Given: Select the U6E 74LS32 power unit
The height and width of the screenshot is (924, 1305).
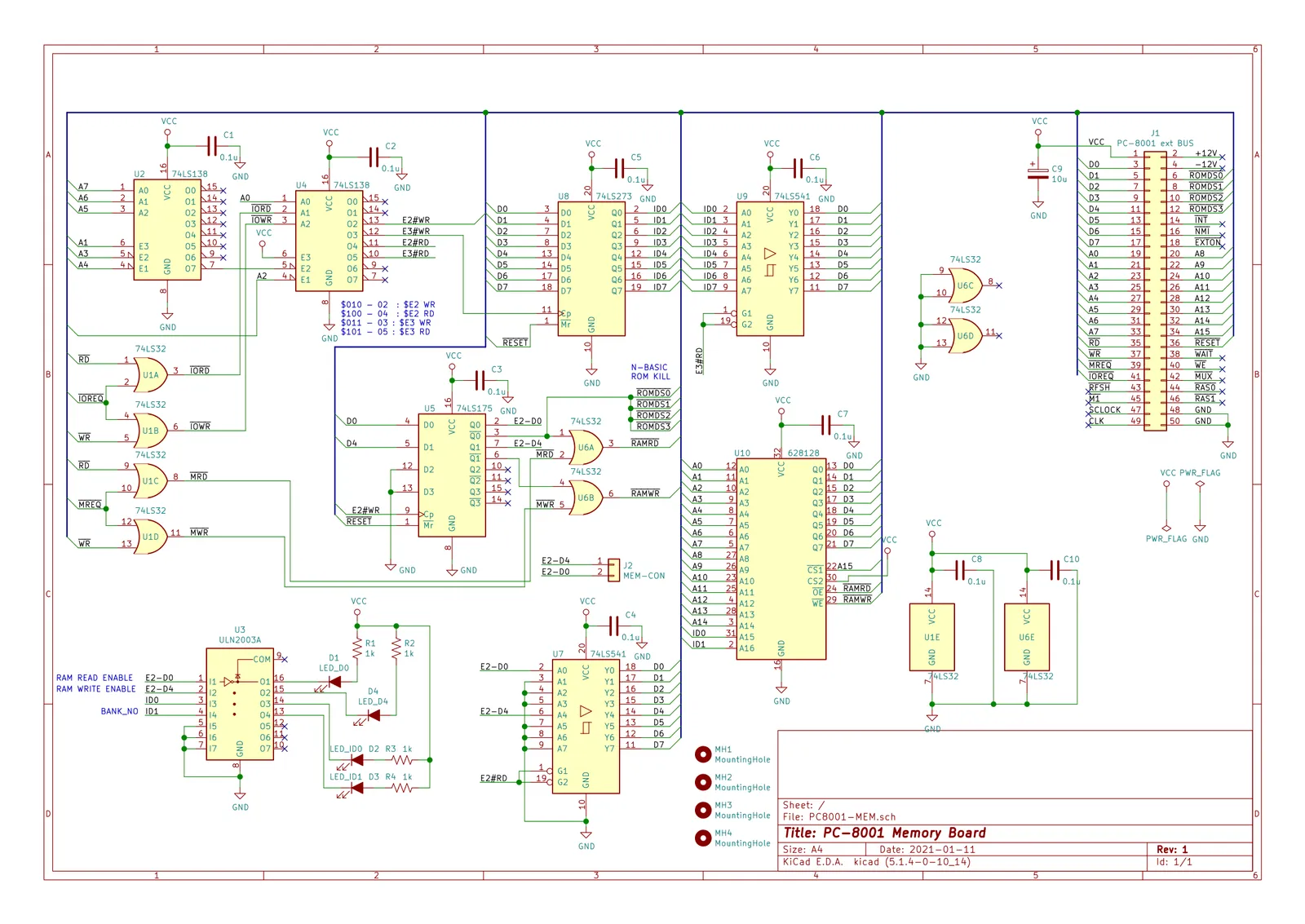Looking at the screenshot, I should click(x=1027, y=637).
